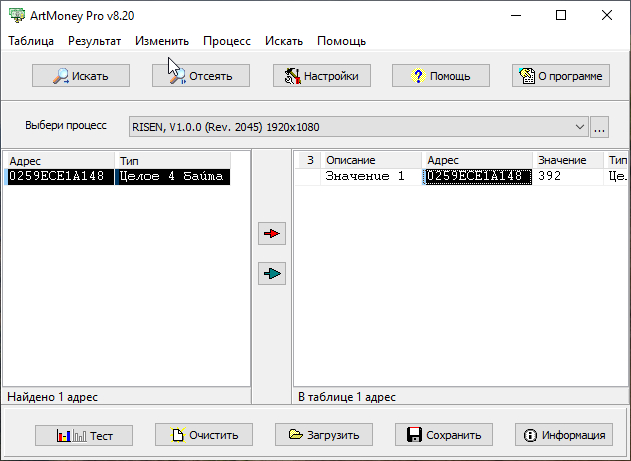
Task: Select the value 392 cell
Action: point(568,177)
